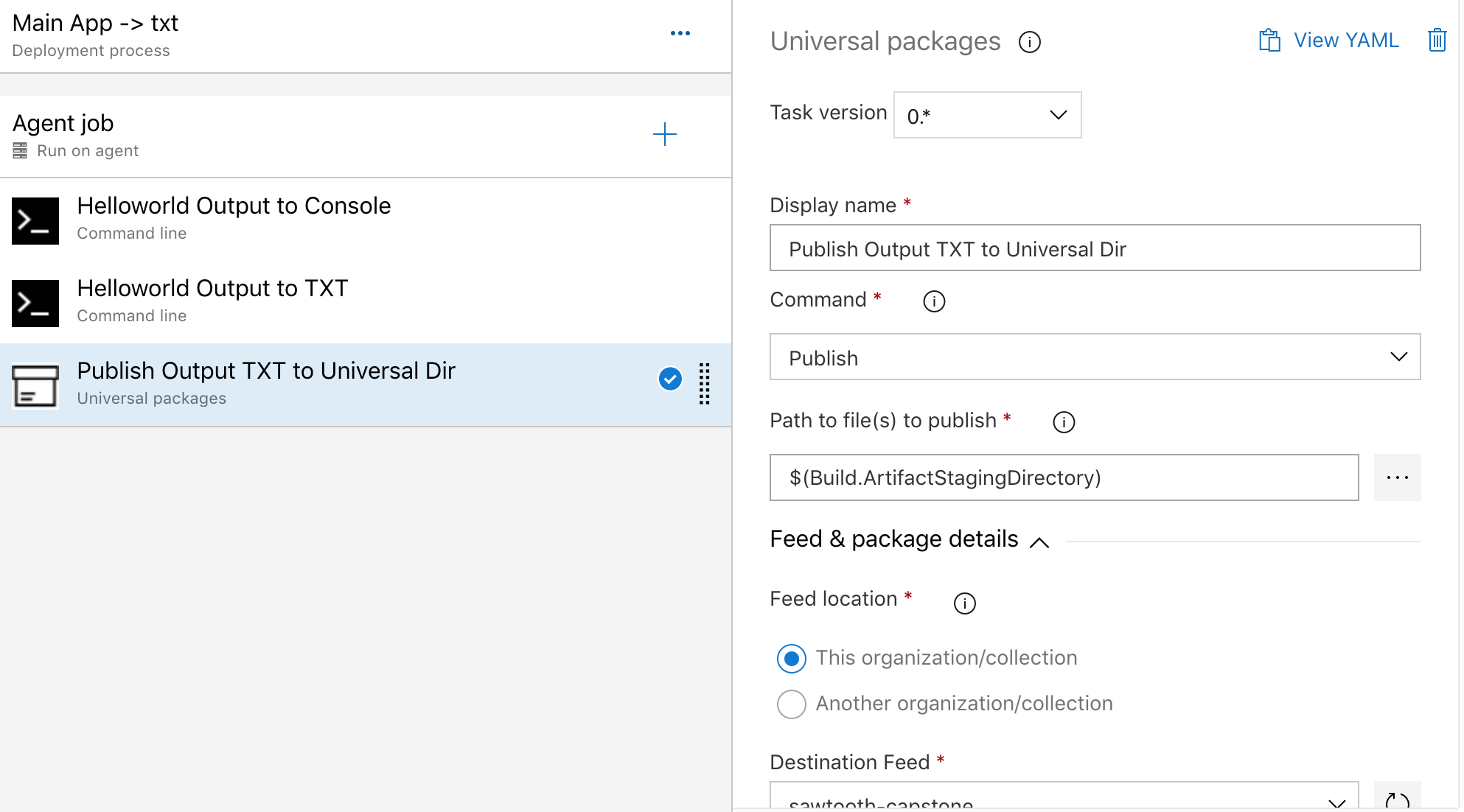1464x812 pixels.
Task: Click browse ellipsis button beside path field
Action: [x=1396, y=477]
